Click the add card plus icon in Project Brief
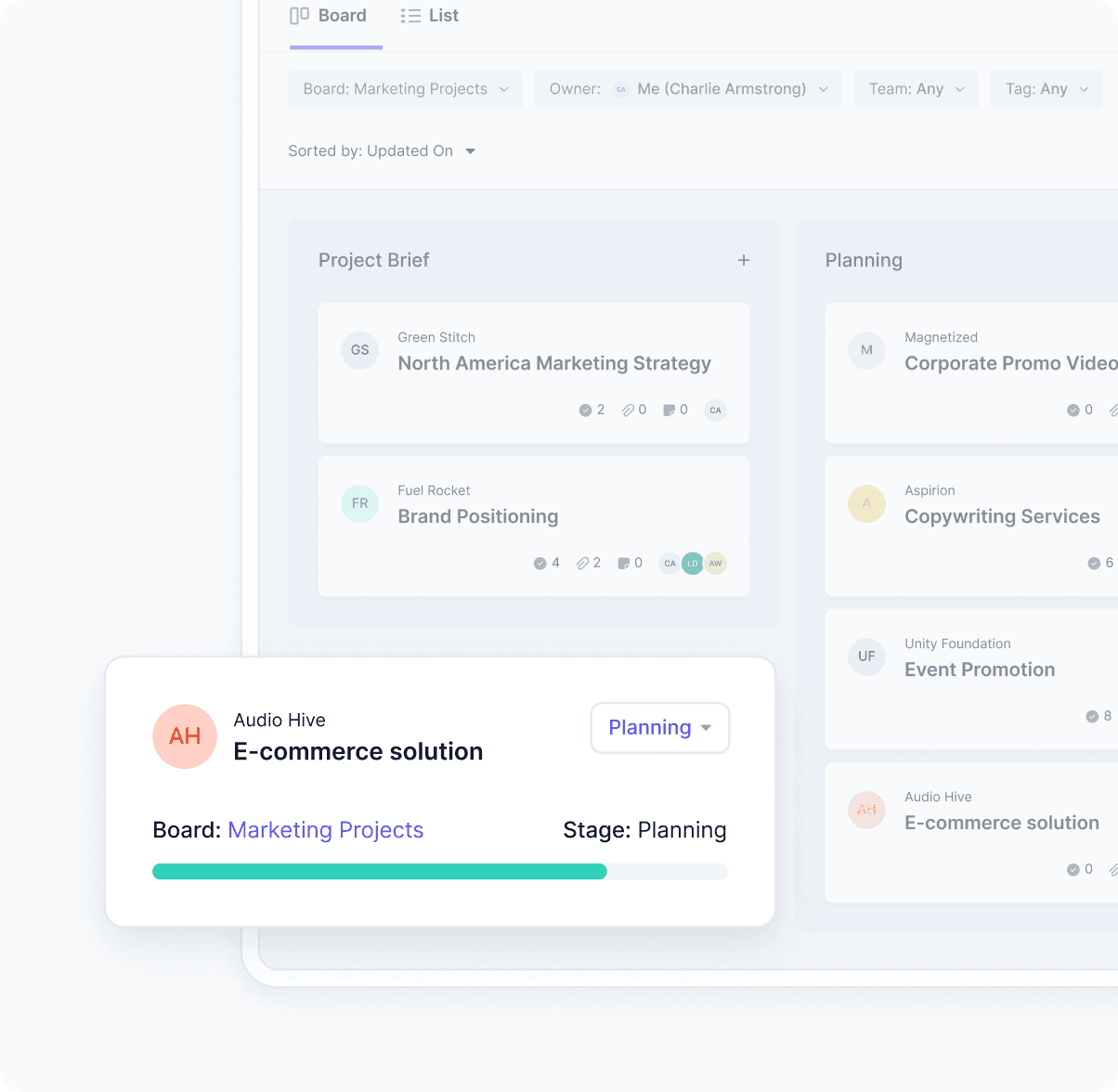The height and width of the screenshot is (1092, 1118). click(744, 260)
